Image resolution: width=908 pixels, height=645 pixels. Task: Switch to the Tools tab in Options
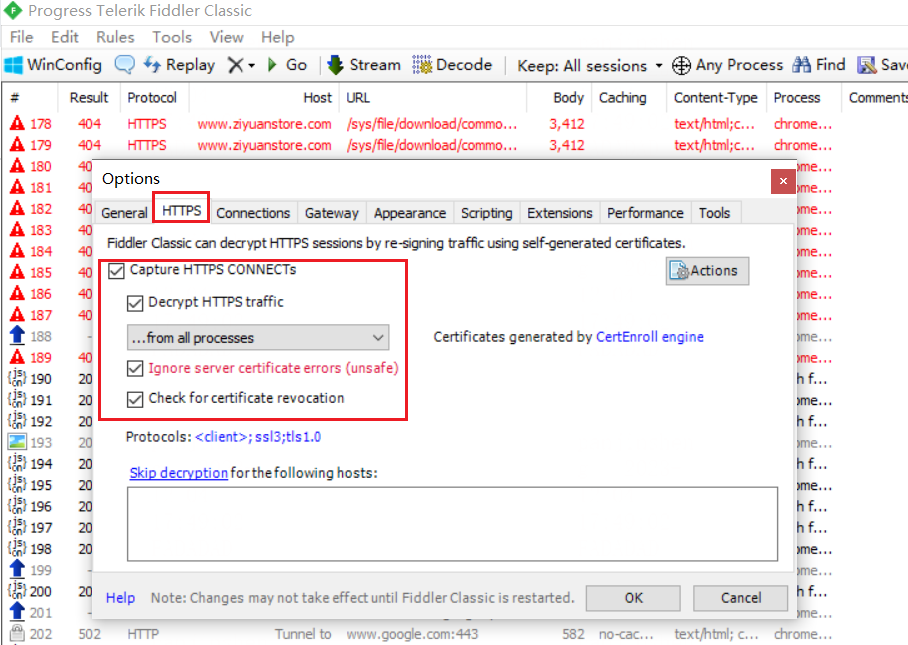[715, 213]
